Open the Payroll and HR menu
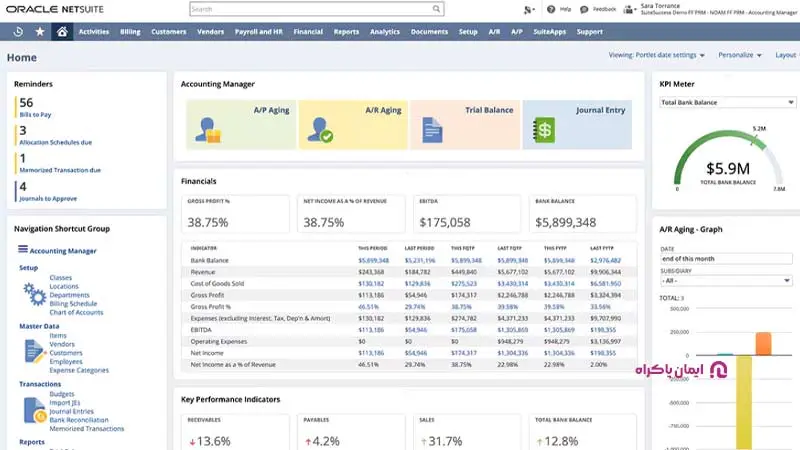The height and width of the screenshot is (450, 800). 259,32
